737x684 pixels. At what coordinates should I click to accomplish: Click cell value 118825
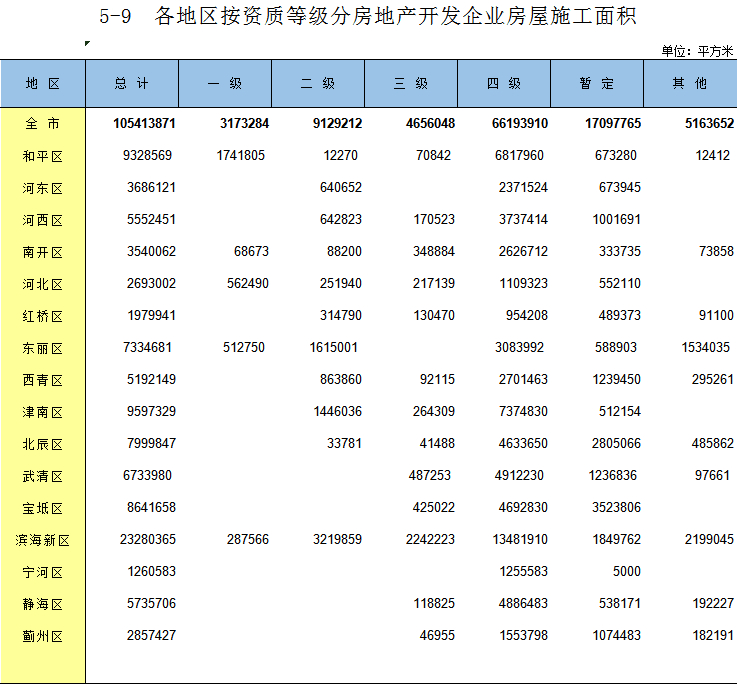[x=434, y=603]
